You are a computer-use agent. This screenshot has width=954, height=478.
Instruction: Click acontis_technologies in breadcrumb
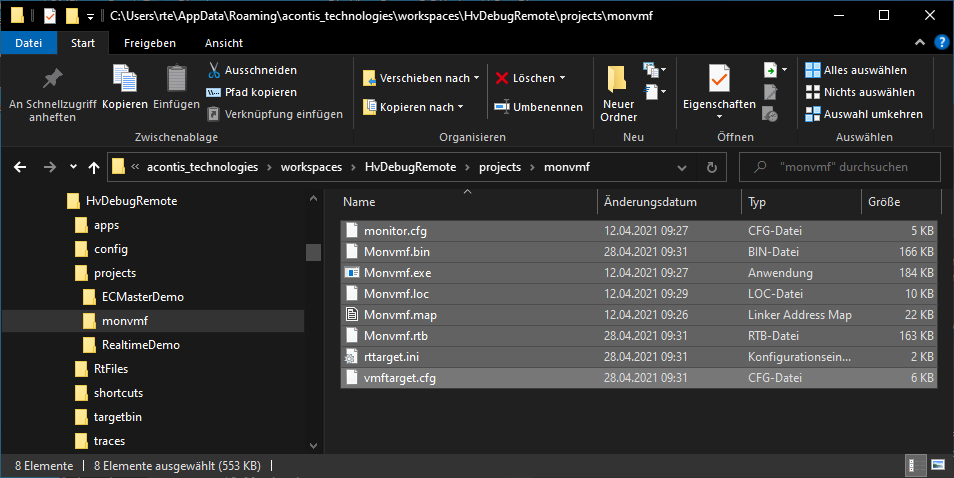click(x=202, y=167)
